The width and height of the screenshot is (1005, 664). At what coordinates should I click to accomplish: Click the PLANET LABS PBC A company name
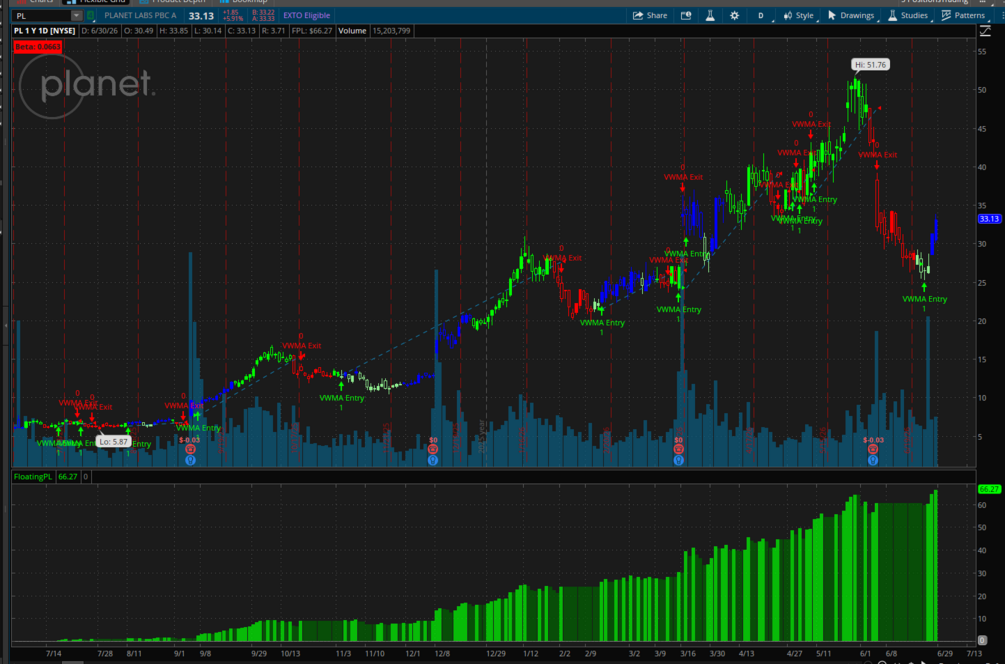click(140, 15)
